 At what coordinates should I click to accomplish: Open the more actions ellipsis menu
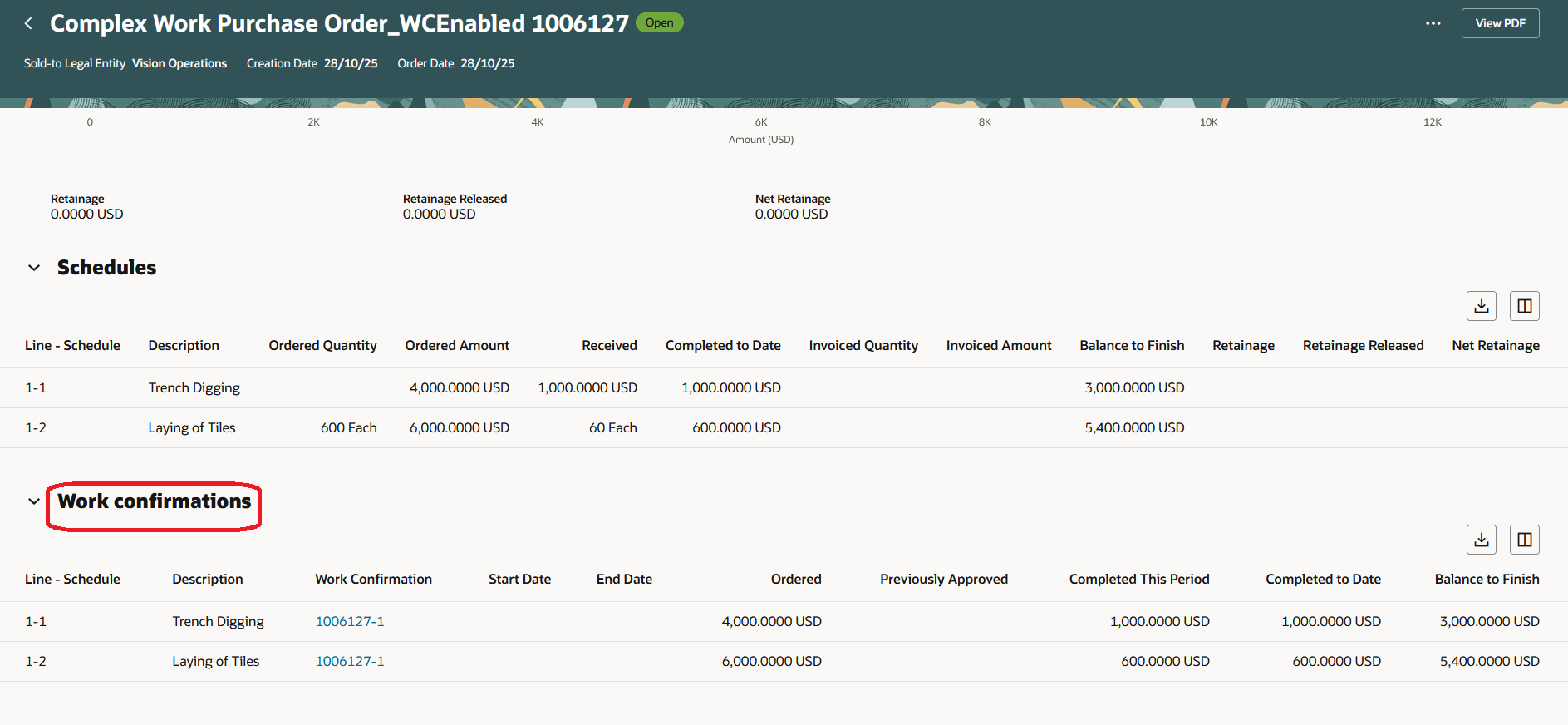(x=1433, y=23)
